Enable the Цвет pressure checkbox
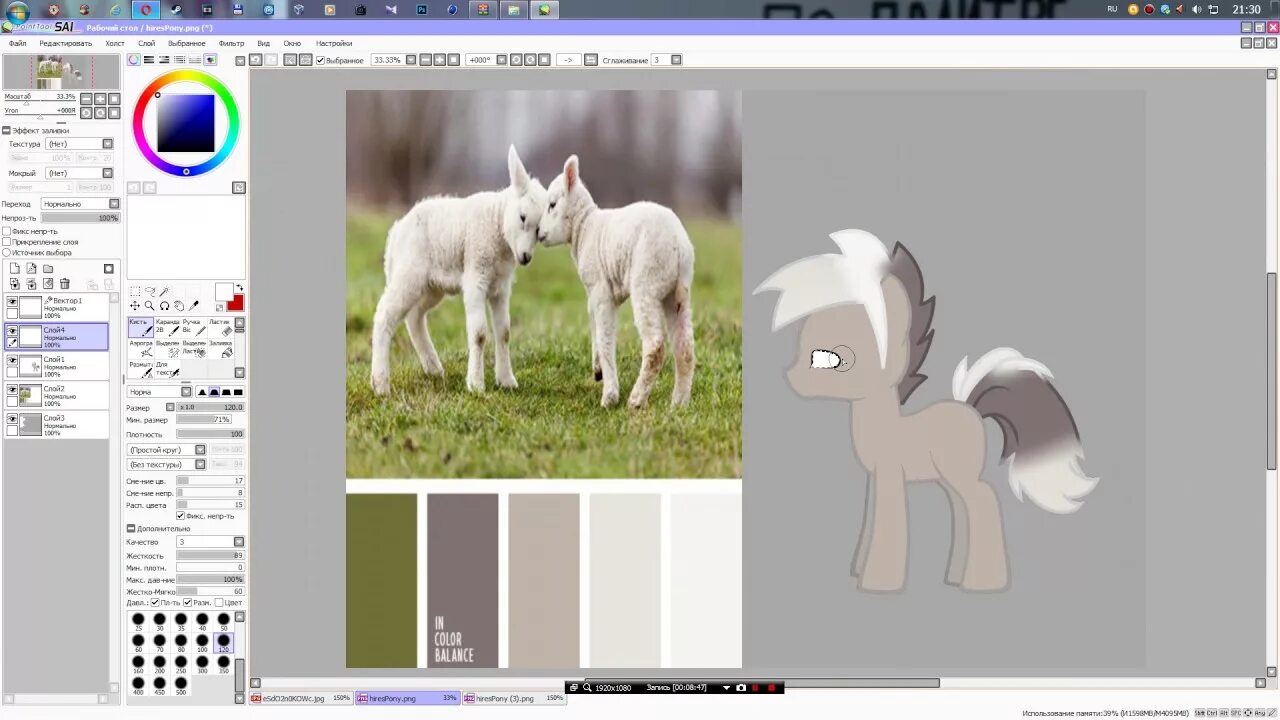Image resolution: width=1280 pixels, height=720 pixels. tap(220, 602)
